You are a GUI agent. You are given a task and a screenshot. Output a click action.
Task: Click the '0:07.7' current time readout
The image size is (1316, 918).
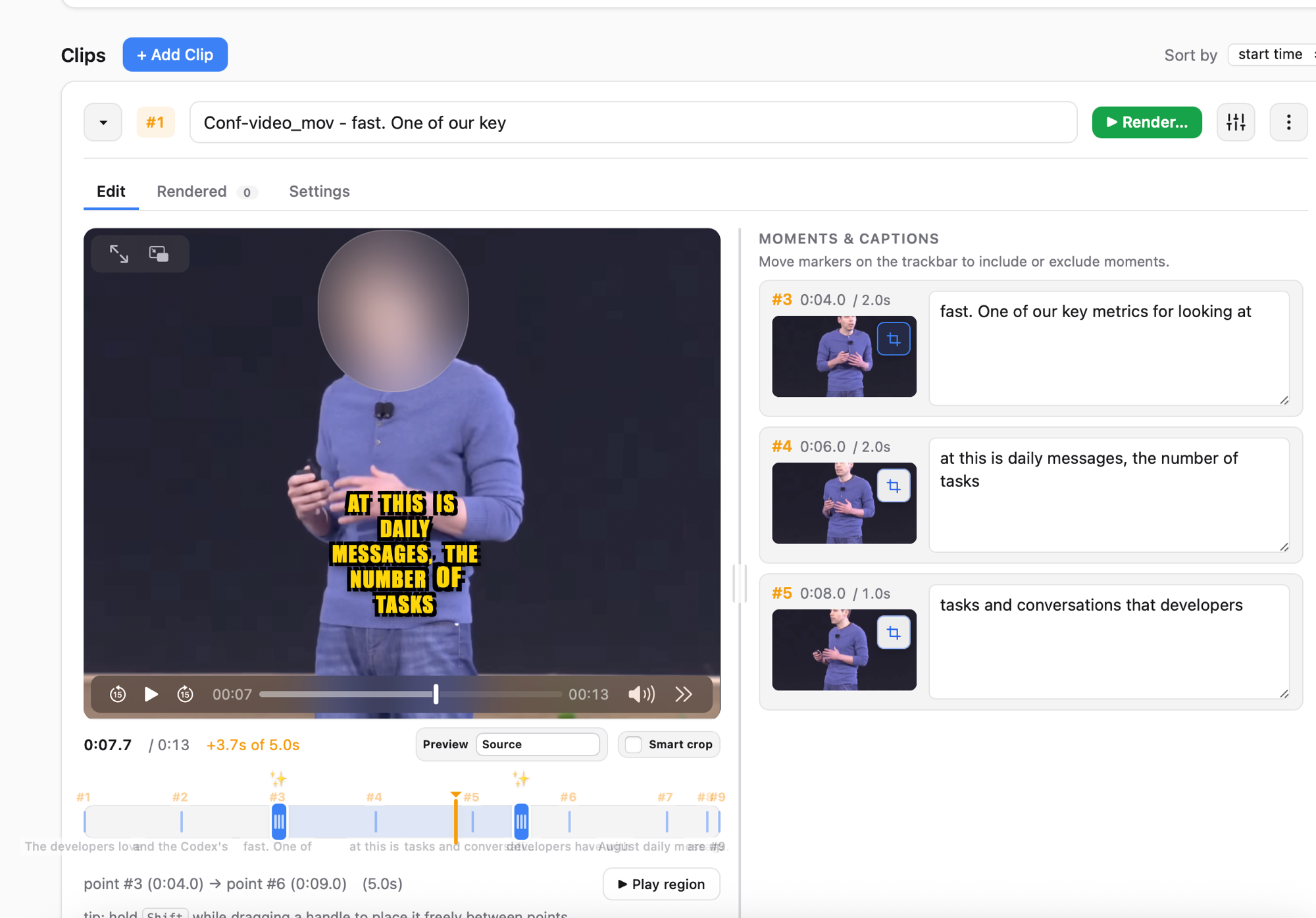[108, 745]
